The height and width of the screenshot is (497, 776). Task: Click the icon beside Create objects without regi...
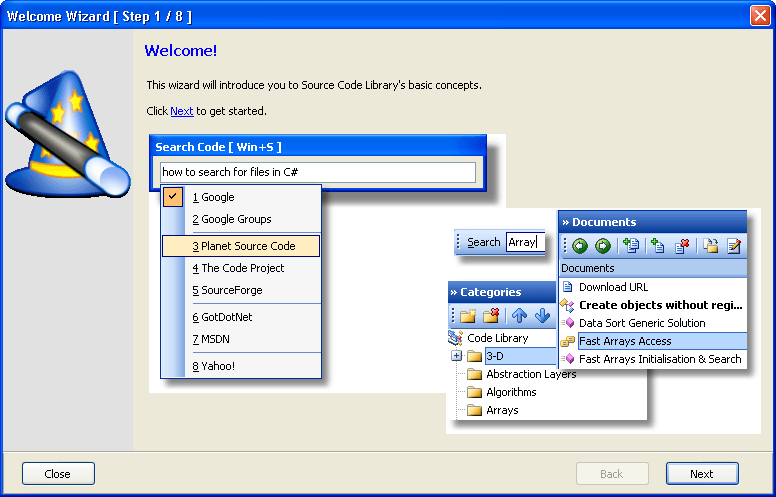(567, 305)
